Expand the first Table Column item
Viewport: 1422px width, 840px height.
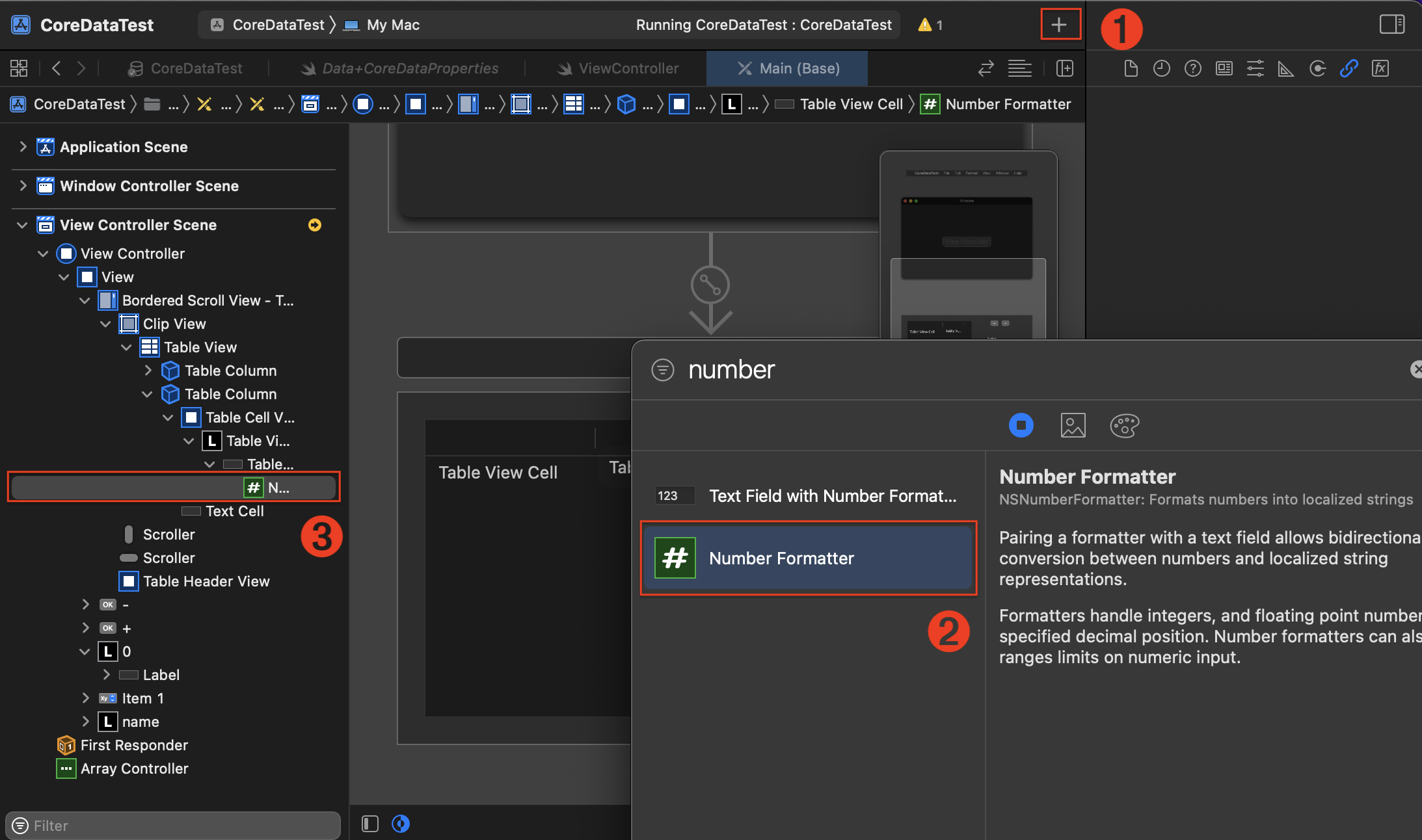coord(148,371)
